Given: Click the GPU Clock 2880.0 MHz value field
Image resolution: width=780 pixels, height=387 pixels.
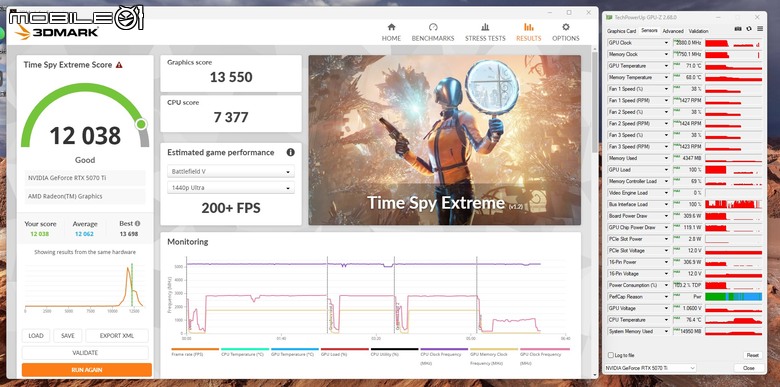Looking at the screenshot, I should (687, 43).
